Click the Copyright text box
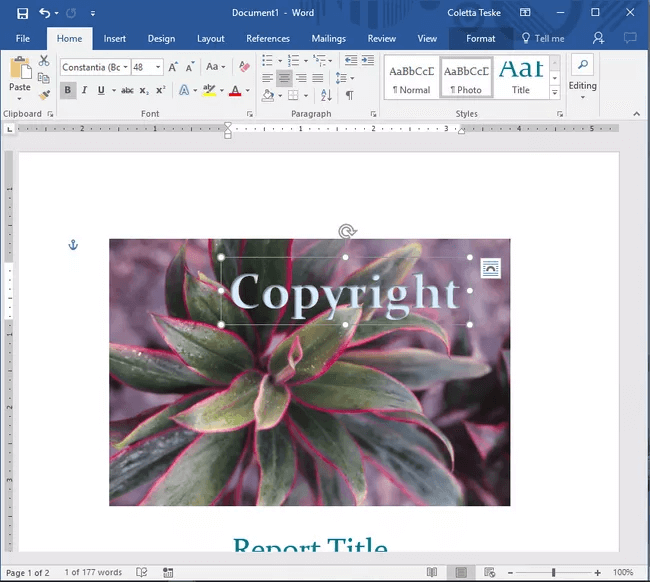The image size is (650, 582). pos(345,291)
